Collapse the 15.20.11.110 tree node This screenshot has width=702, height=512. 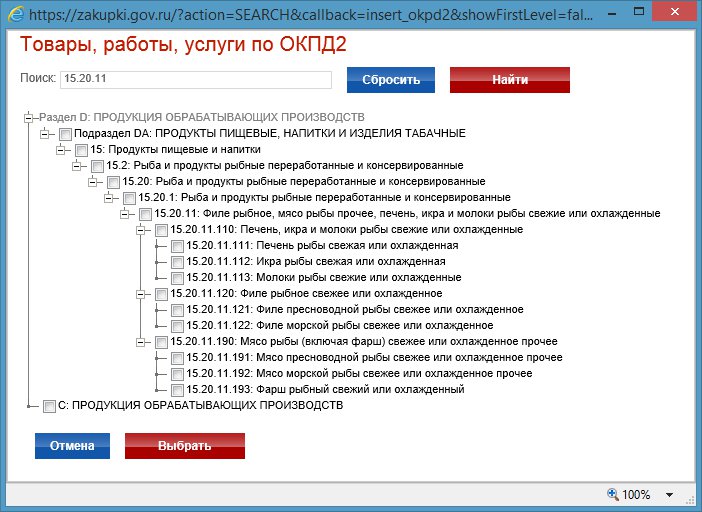click(x=141, y=230)
